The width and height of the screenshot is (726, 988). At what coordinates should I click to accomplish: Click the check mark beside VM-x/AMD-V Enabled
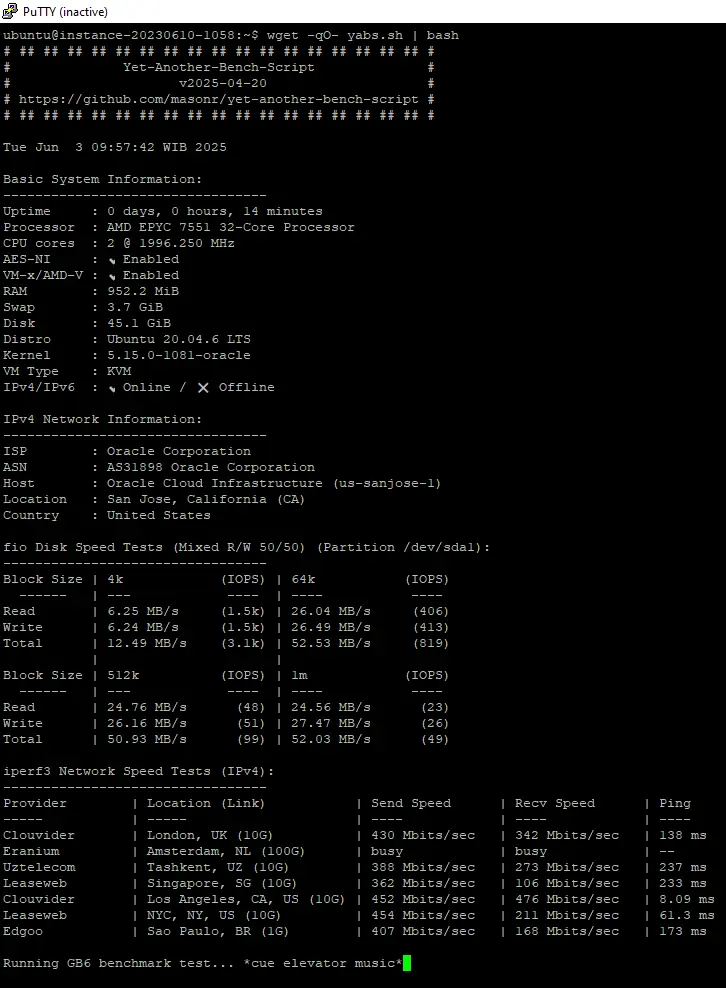(112, 276)
